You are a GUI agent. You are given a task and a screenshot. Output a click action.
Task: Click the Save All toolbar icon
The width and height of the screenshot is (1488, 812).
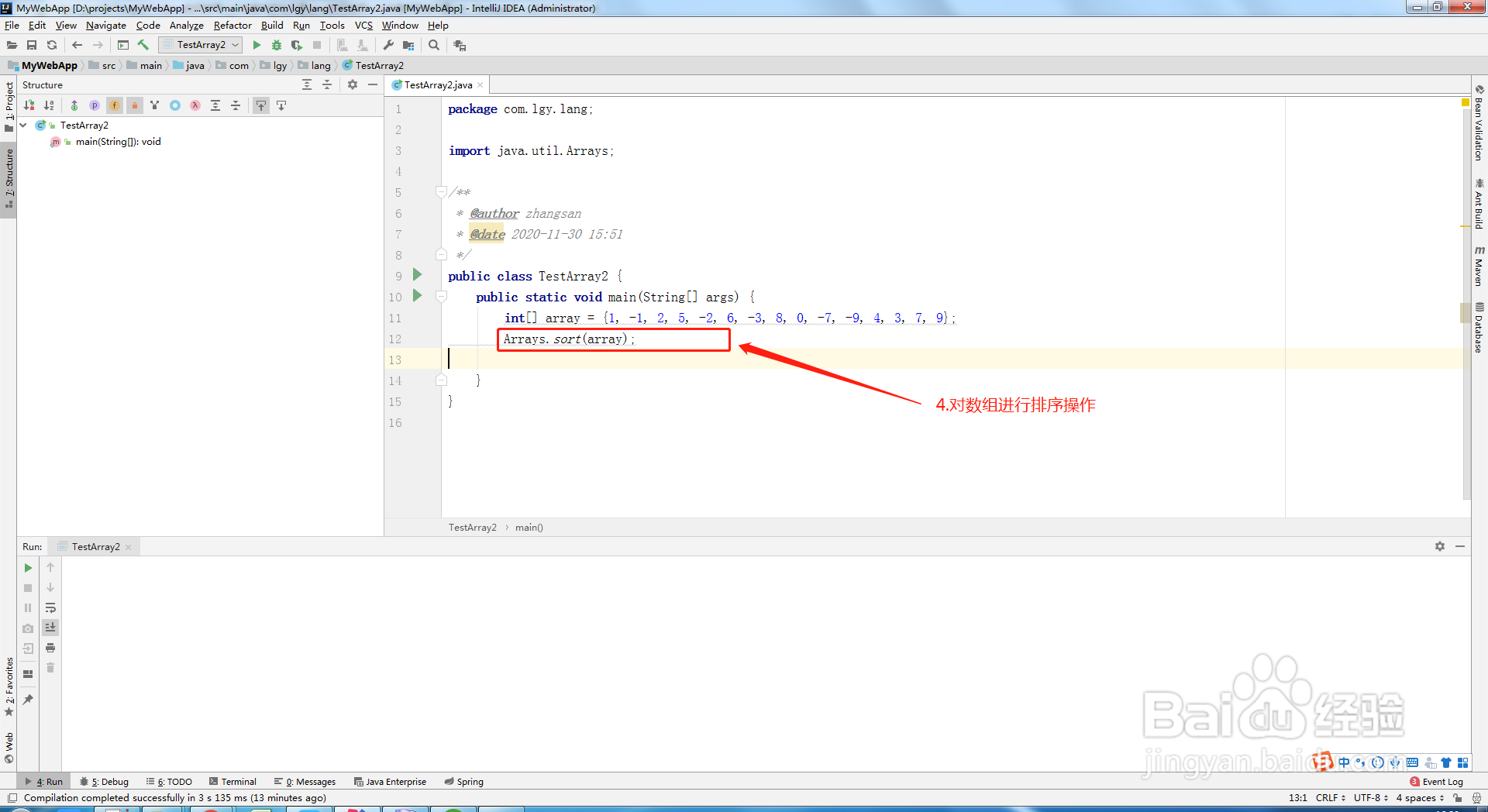32,45
